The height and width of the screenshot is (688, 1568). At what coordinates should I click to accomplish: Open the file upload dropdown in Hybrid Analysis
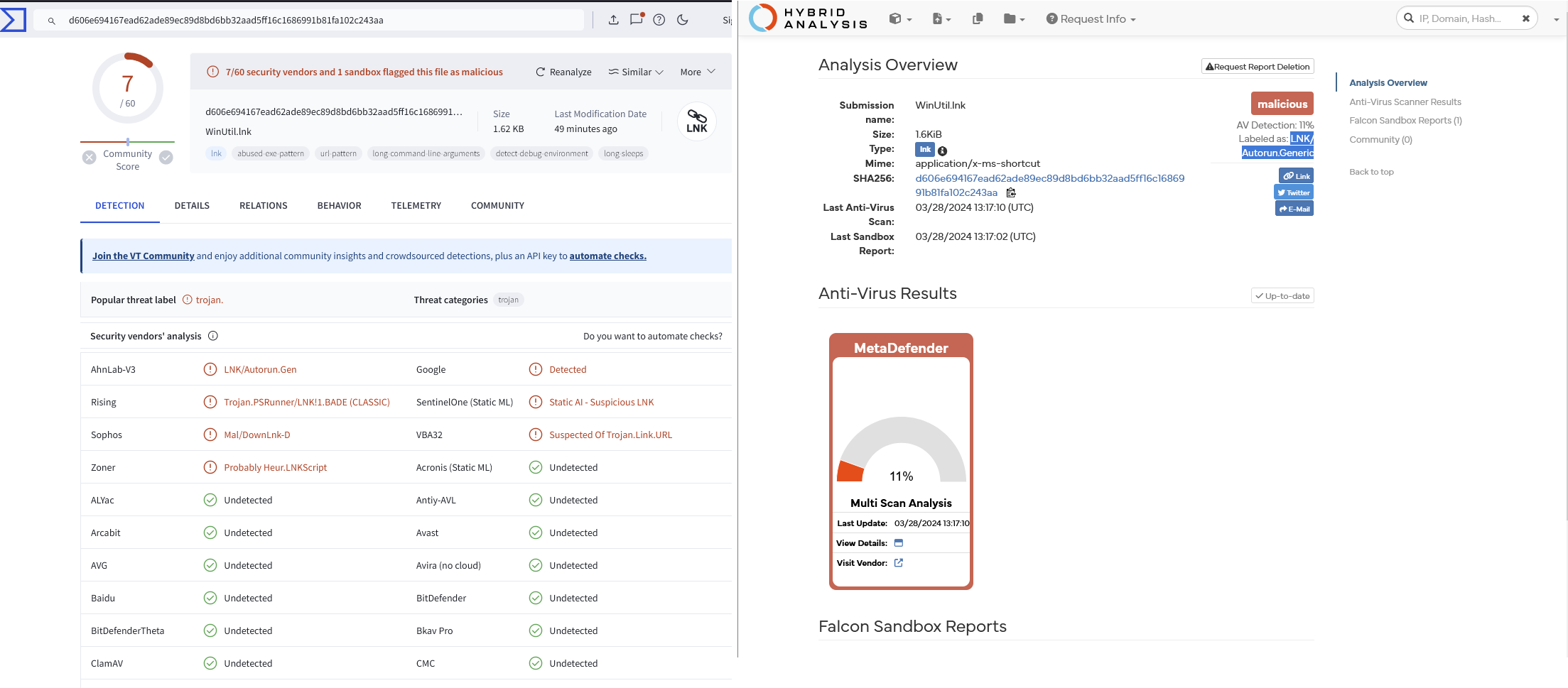pyautogui.click(x=941, y=19)
